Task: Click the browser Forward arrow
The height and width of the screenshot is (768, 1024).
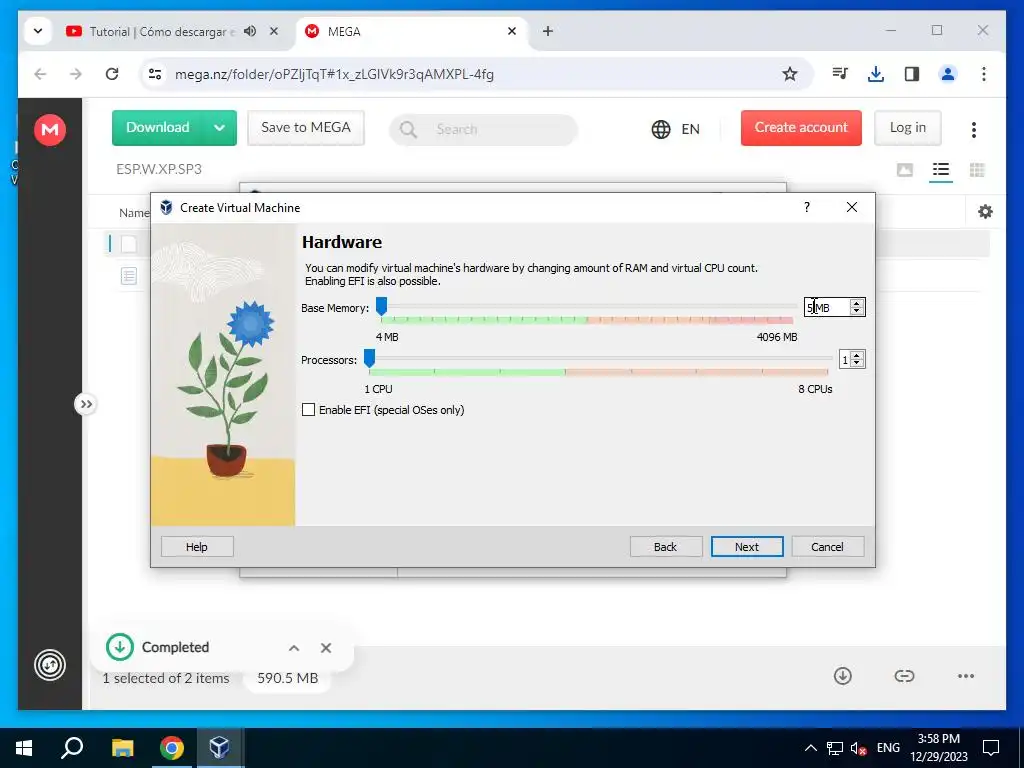Action: [76, 74]
